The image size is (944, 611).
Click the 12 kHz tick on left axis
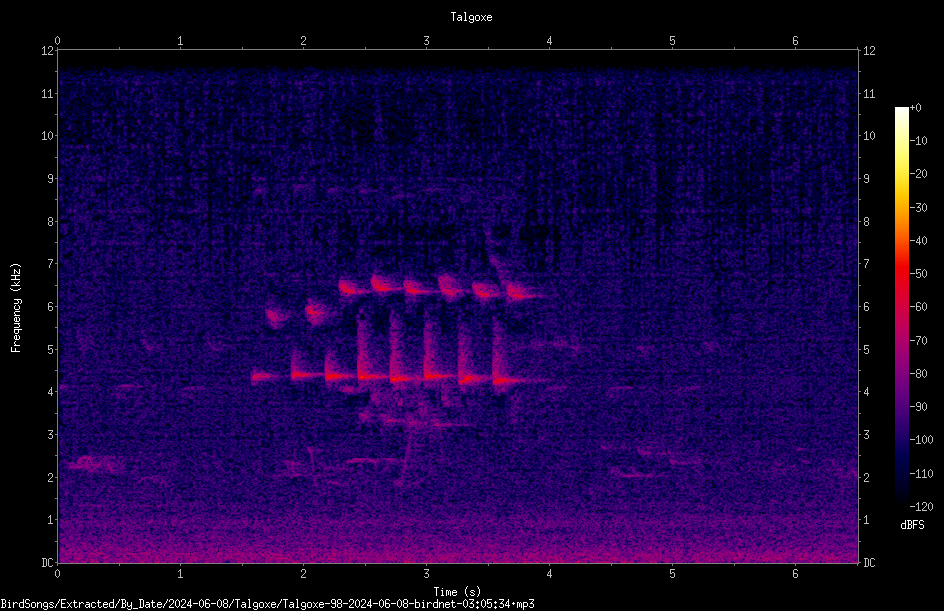pyautogui.click(x=48, y=51)
